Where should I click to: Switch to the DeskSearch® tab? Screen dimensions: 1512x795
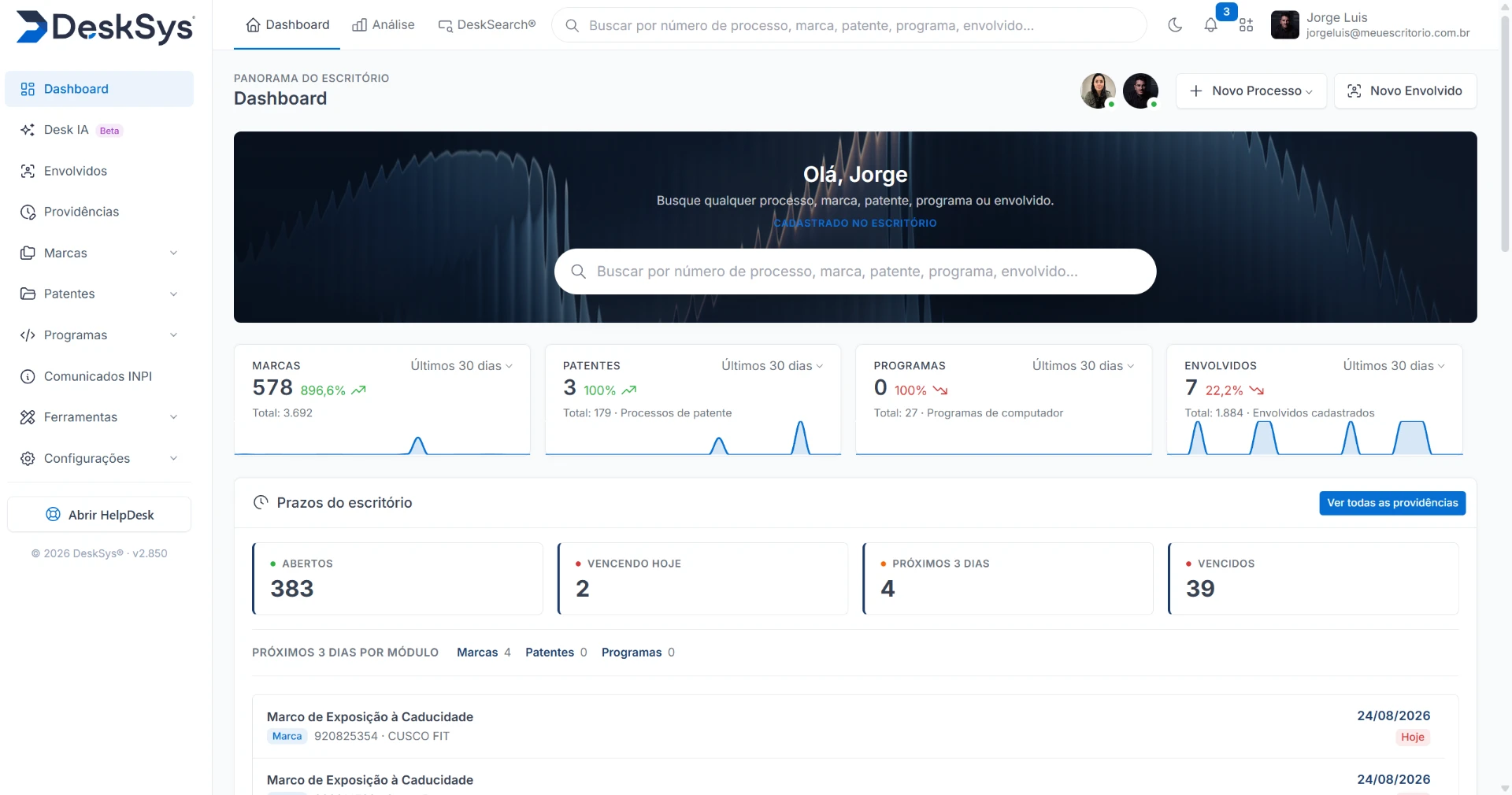point(487,25)
